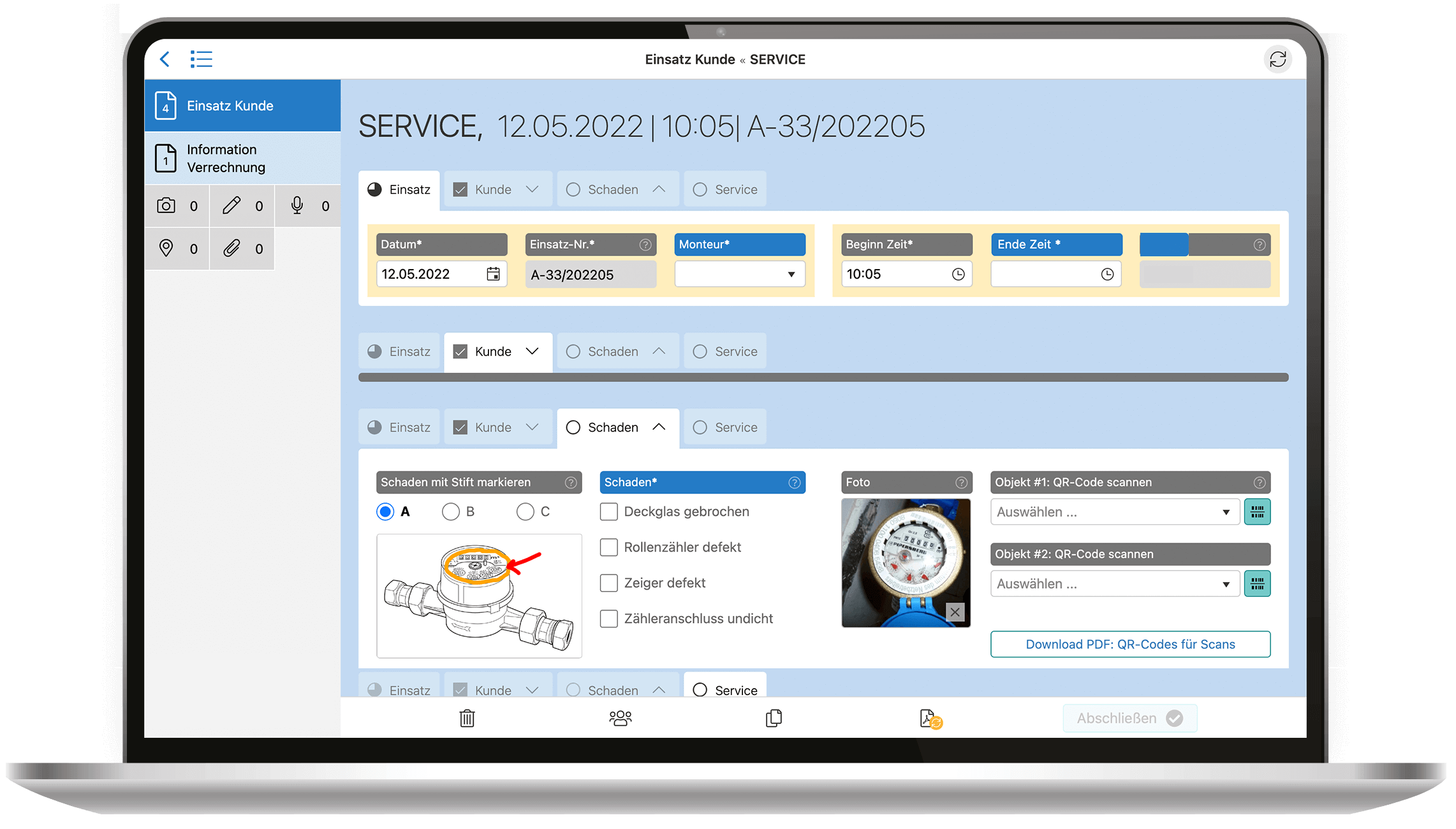Viewport: 1456px width, 829px height.
Task: Enable the Rollenzähler defekt checkbox
Action: click(611, 547)
